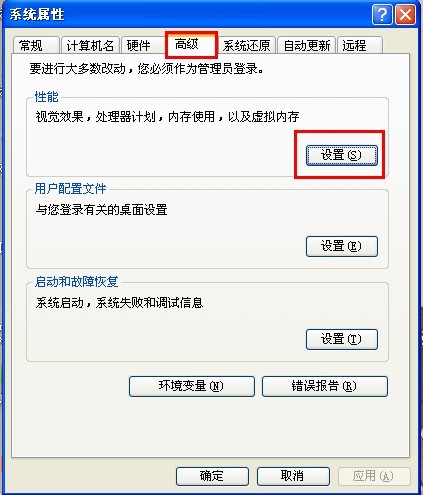The height and width of the screenshot is (495, 423).
Task: Click the 取消 button
Action: pos(293,476)
